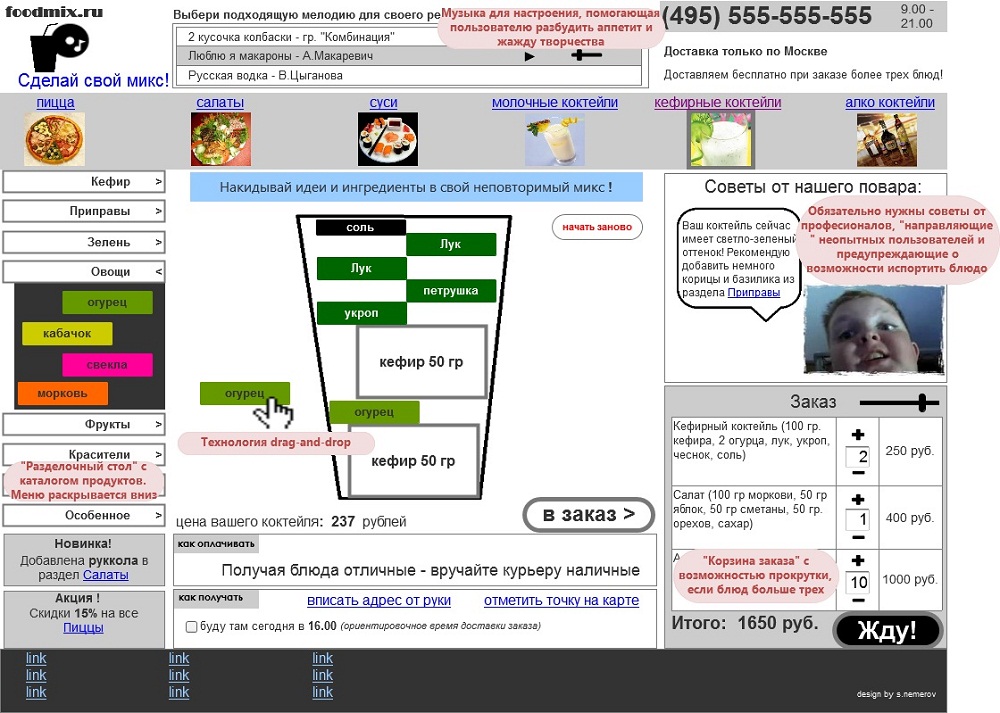
Task: Open 'отметить точку на карте' link
Action: tap(561, 601)
